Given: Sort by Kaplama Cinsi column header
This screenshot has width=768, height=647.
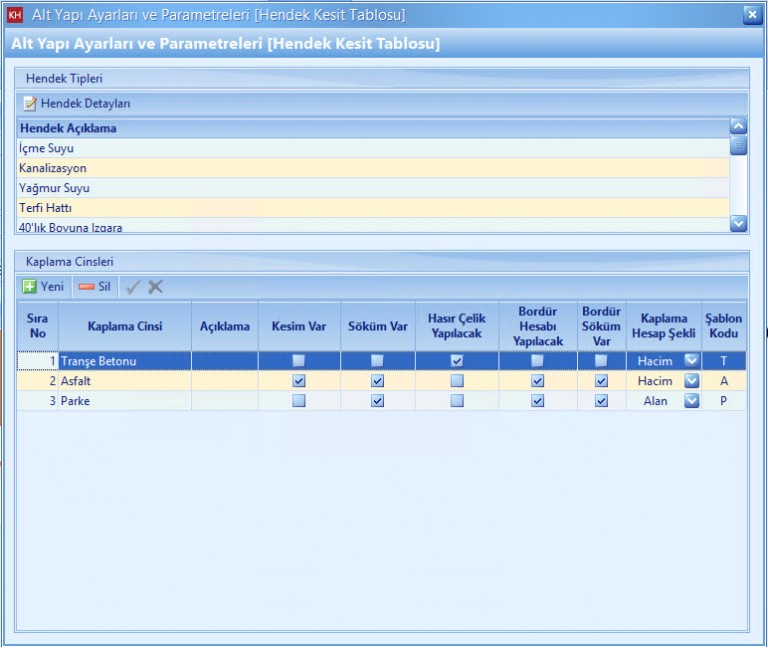Looking at the screenshot, I should [124, 326].
